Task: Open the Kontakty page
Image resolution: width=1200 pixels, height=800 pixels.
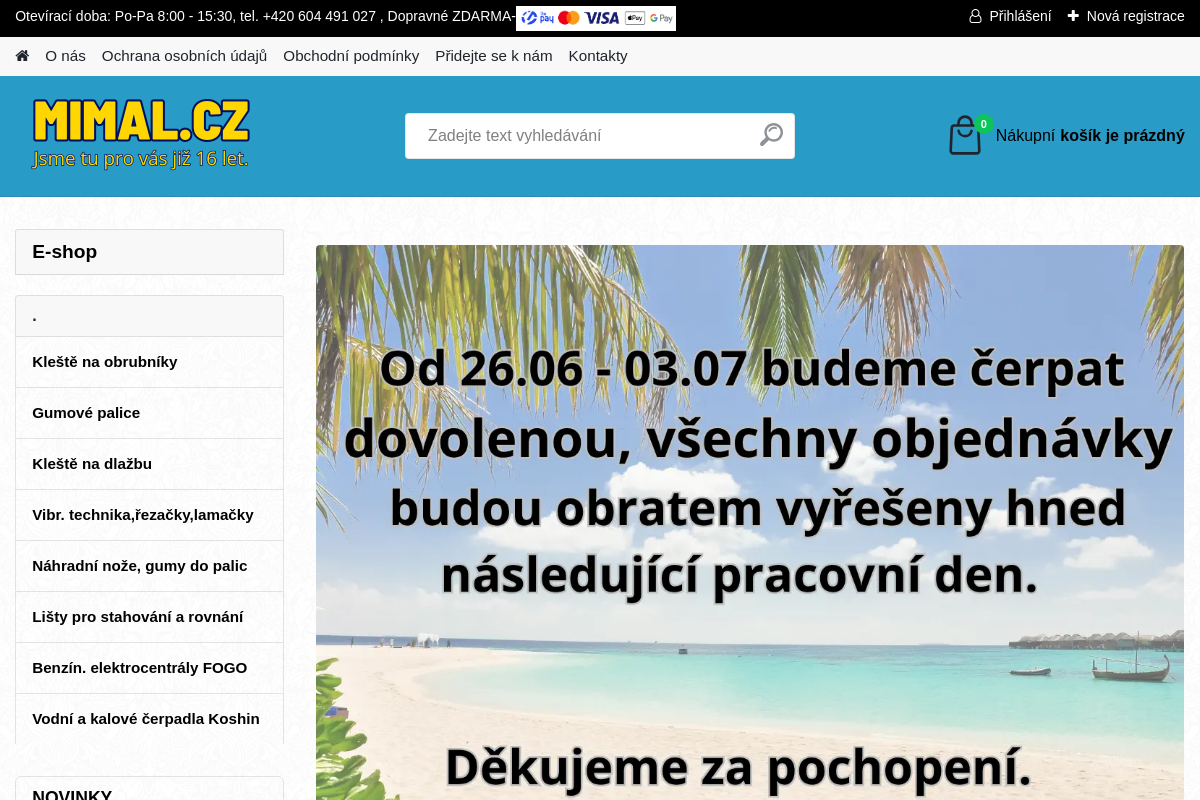Action: pos(598,56)
